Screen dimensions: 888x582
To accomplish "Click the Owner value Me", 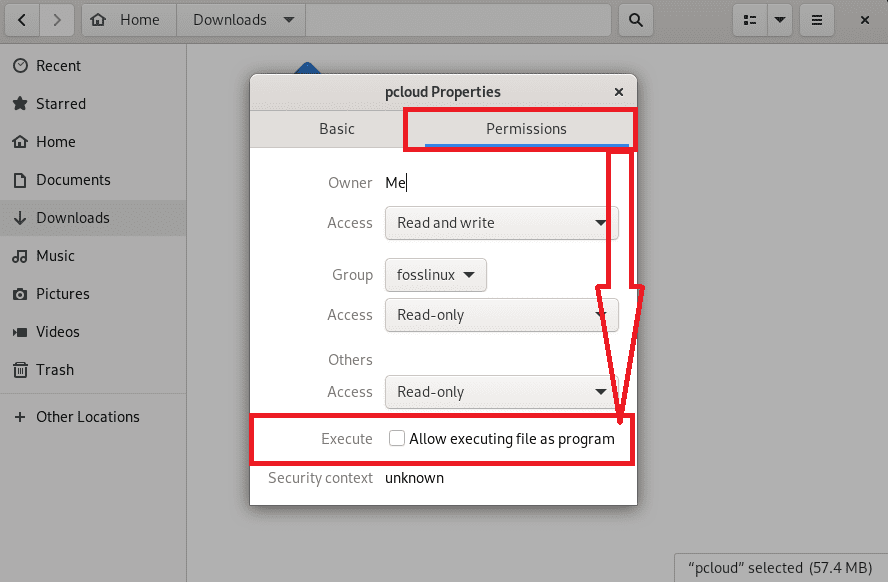I will point(395,183).
